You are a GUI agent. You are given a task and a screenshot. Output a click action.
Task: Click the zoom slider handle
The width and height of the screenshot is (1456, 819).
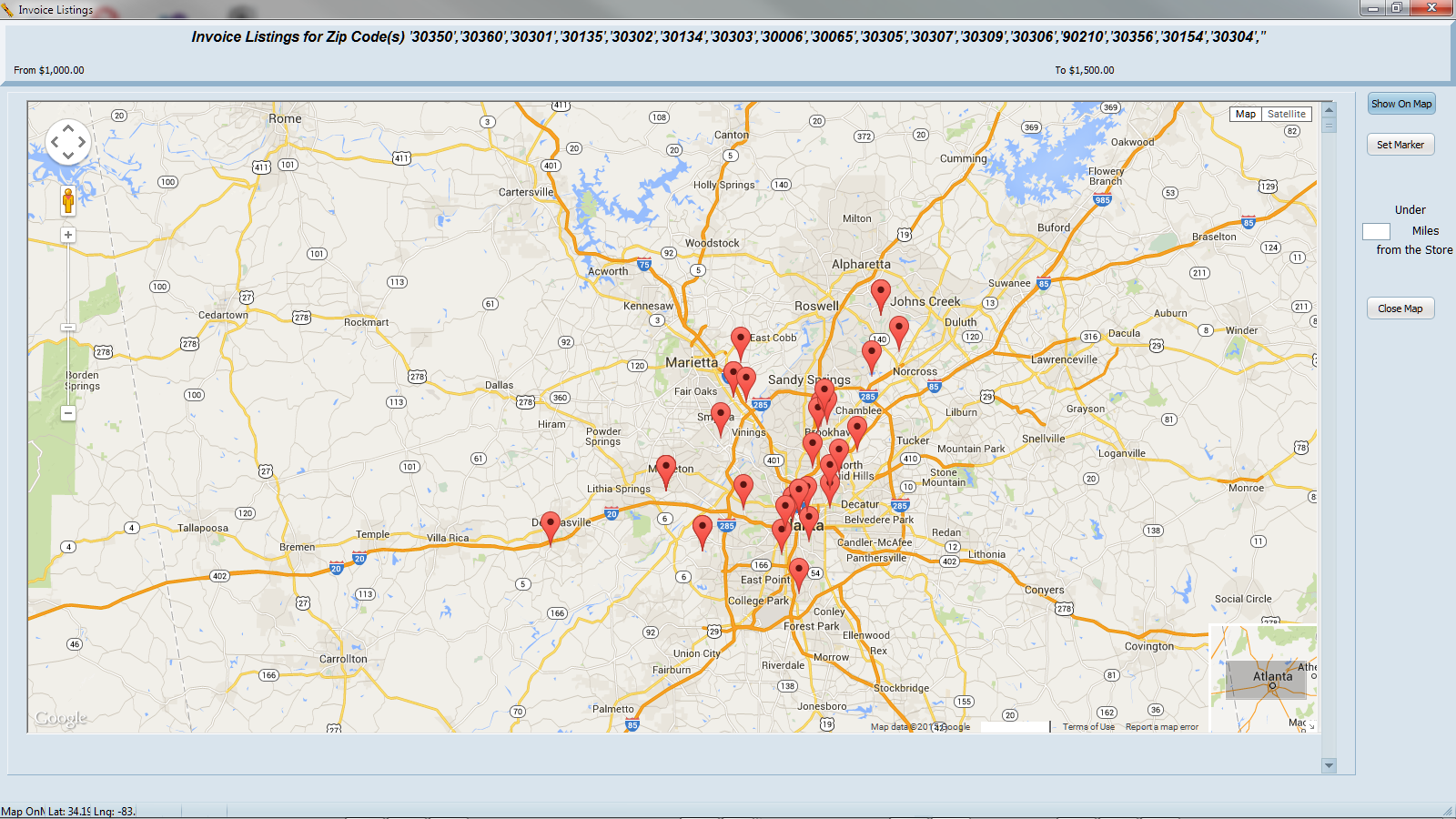(x=68, y=327)
